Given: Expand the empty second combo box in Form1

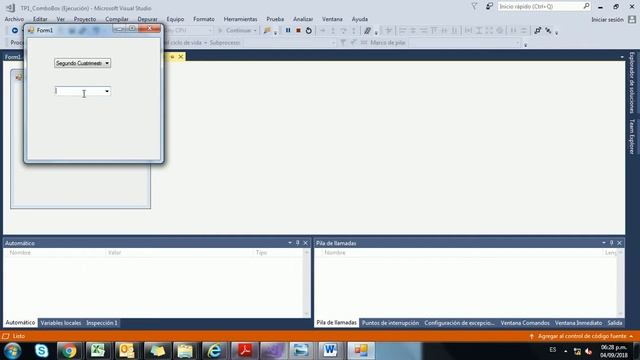Looking at the screenshot, I should [x=107, y=91].
